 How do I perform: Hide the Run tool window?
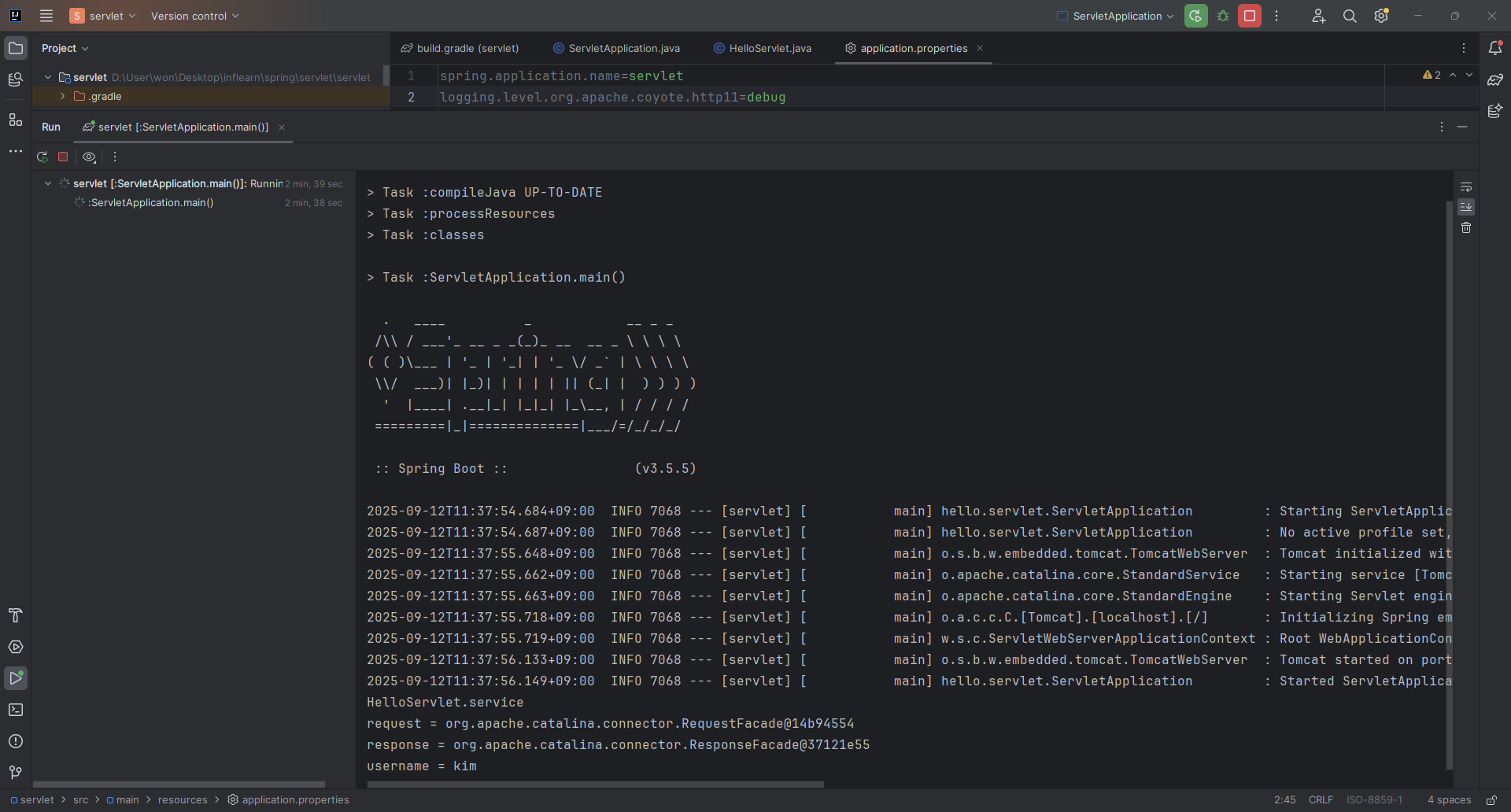point(1462,127)
